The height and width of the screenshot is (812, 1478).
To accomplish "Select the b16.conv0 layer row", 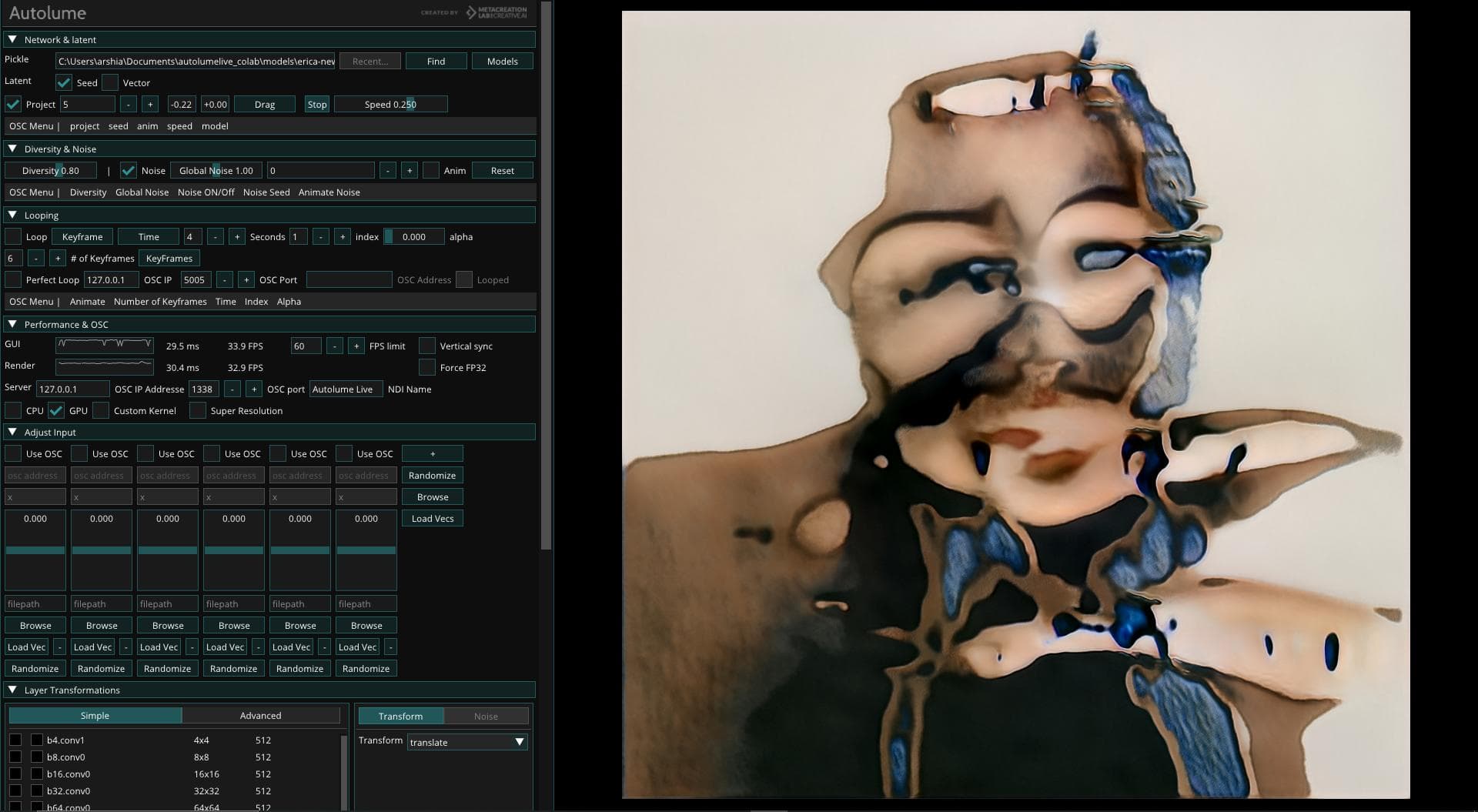I will pyautogui.click(x=174, y=774).
